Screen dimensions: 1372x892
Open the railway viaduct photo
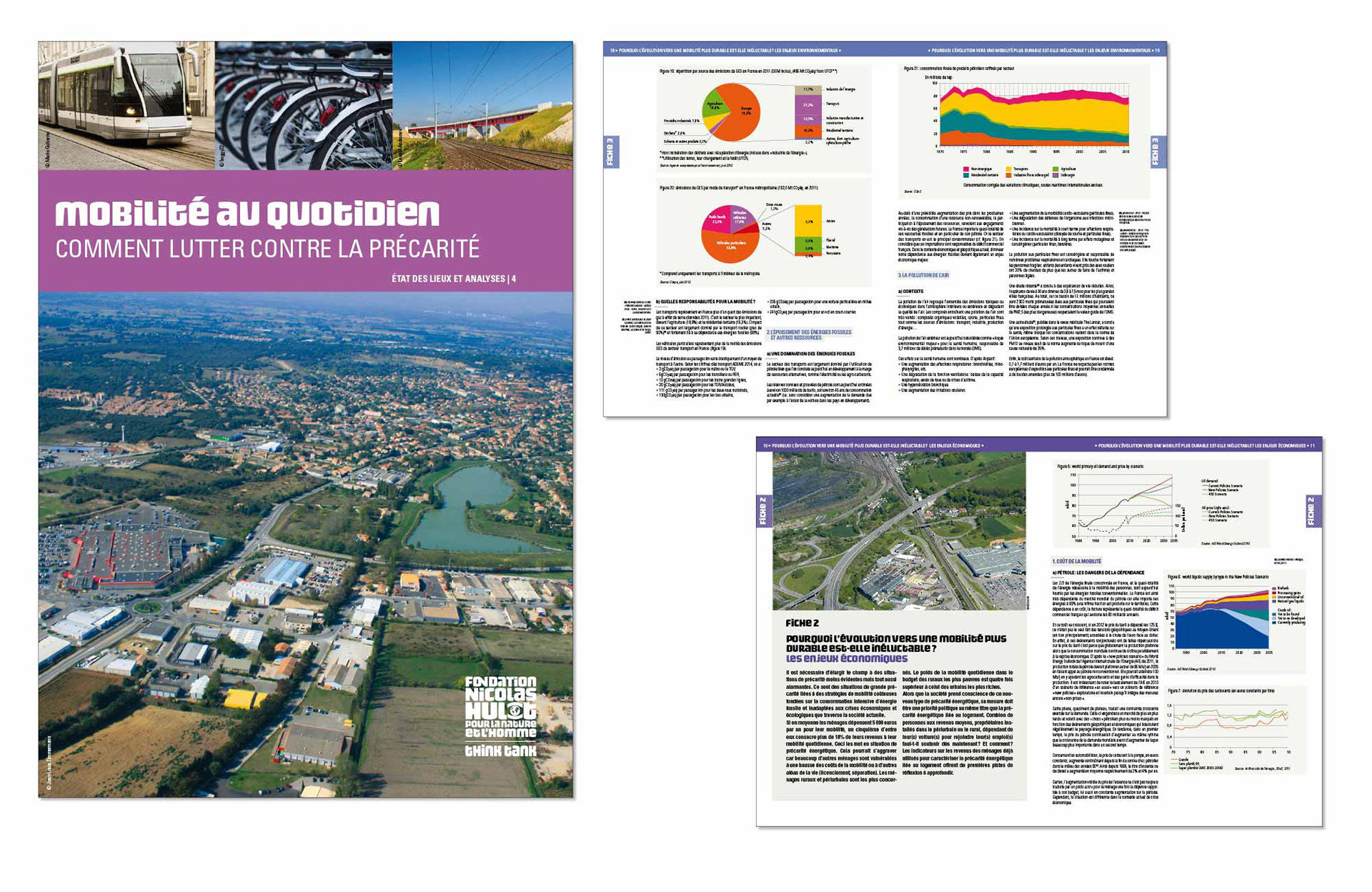coord(482,105)
